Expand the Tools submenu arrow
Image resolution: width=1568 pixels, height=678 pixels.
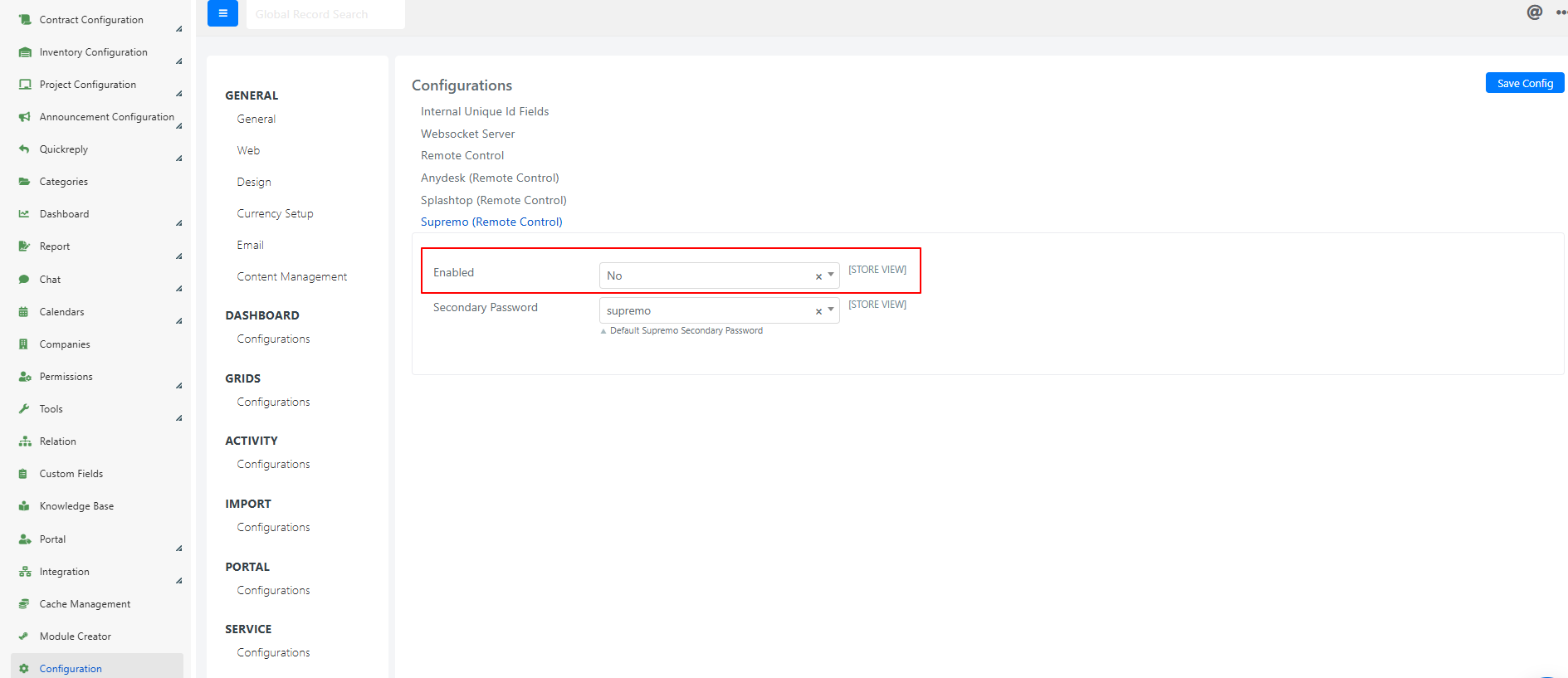click(178, 418)
